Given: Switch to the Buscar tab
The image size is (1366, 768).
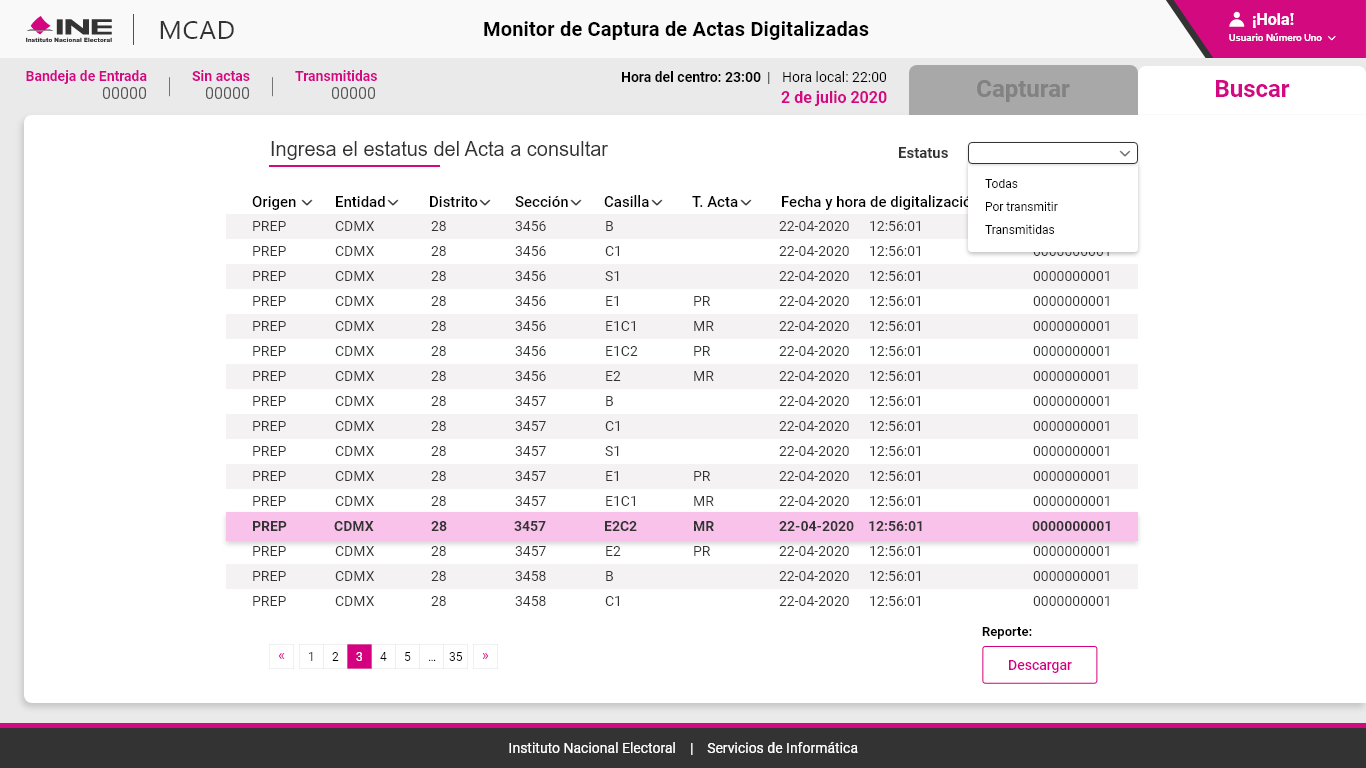Looking at the screenshot, I should click(x=1252, y=89).
